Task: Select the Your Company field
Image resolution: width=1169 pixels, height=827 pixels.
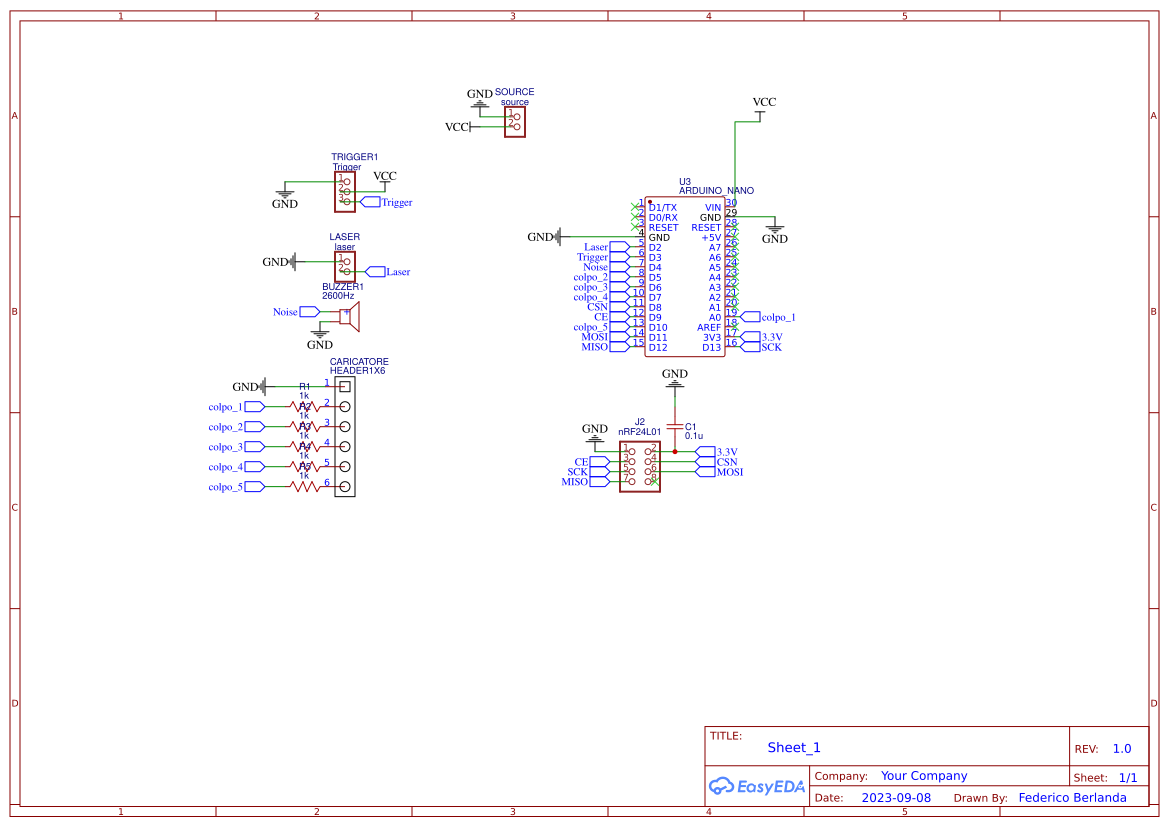Action: point(924,776)
